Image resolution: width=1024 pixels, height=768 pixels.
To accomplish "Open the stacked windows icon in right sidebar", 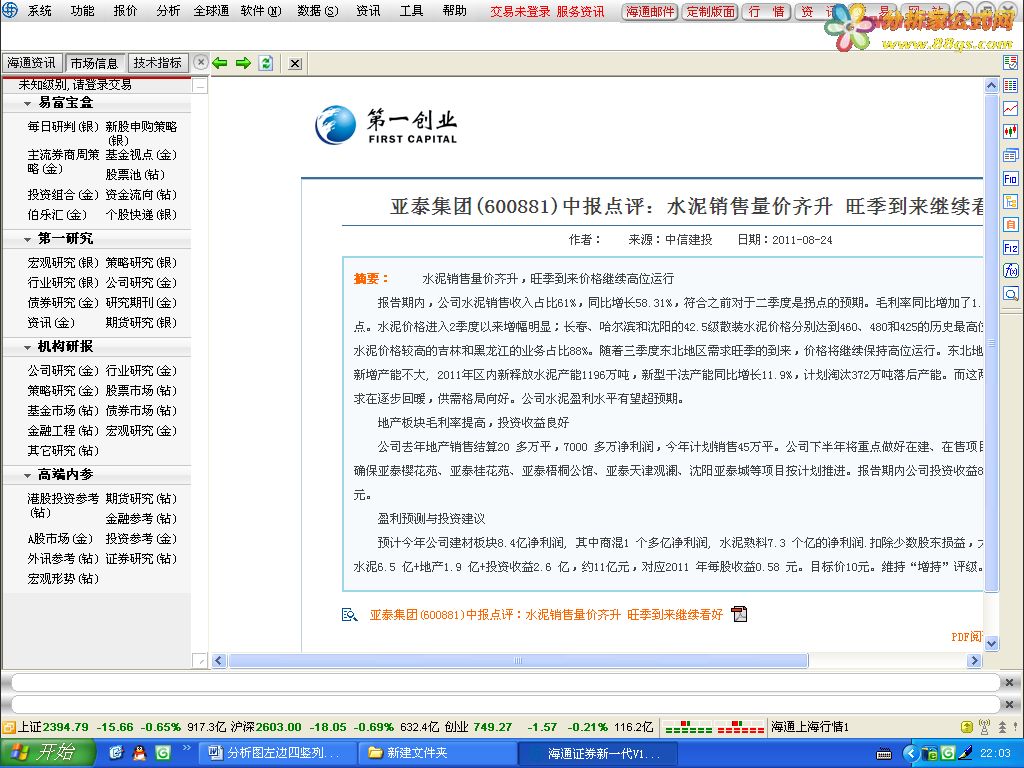I will [x=1010, y=155].
